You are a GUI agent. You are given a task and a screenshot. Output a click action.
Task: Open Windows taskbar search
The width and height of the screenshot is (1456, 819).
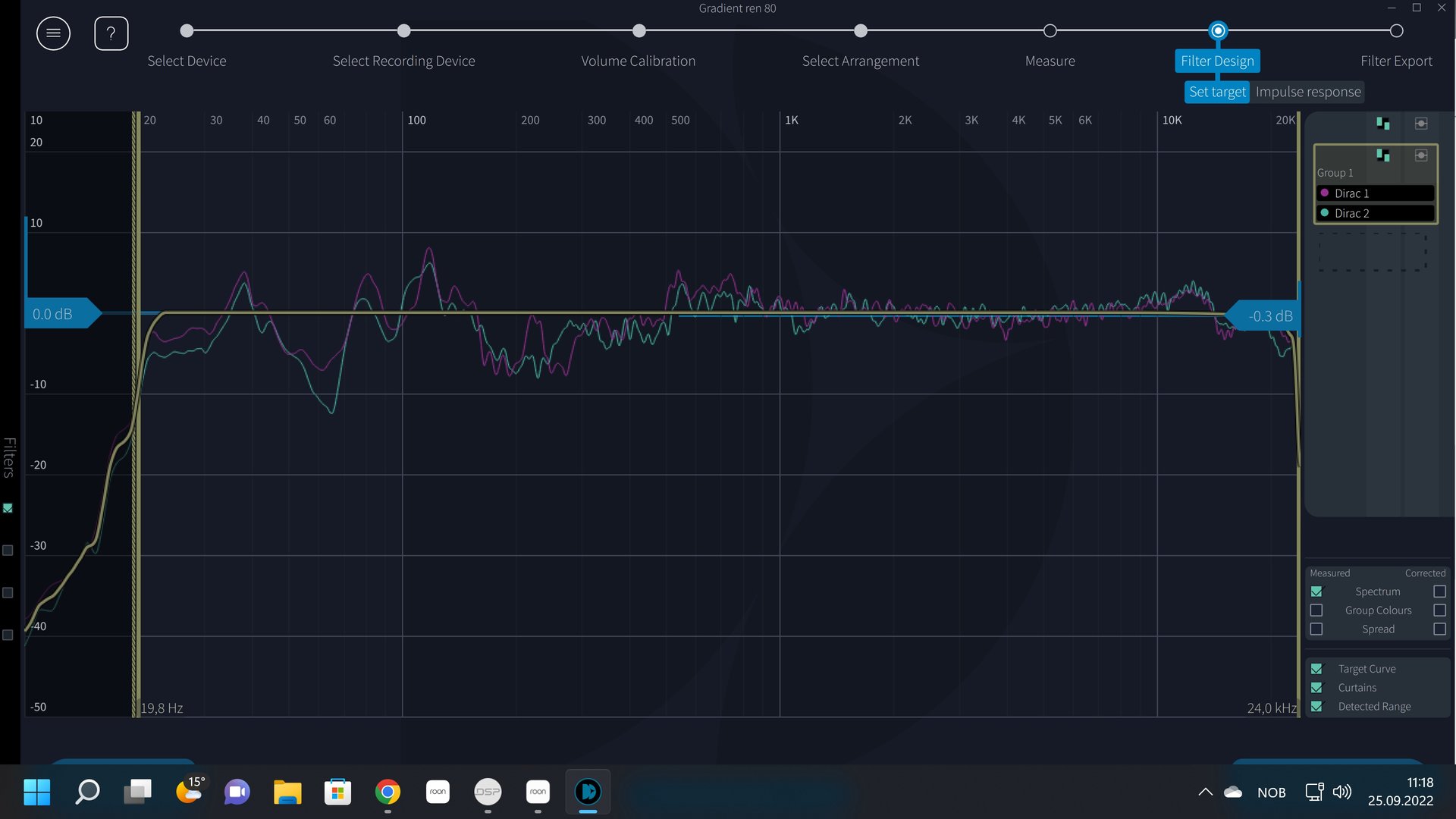click(87, 792)
